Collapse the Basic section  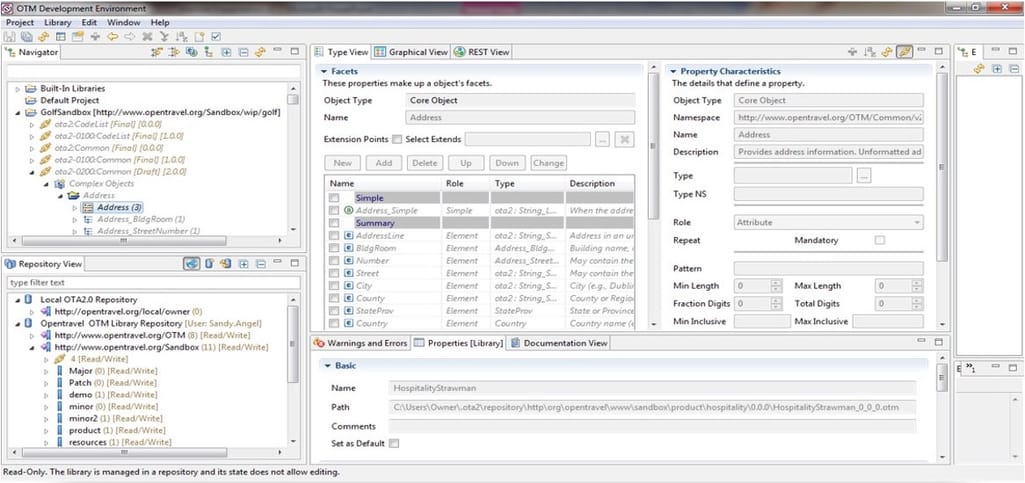(x=328, y=366)
